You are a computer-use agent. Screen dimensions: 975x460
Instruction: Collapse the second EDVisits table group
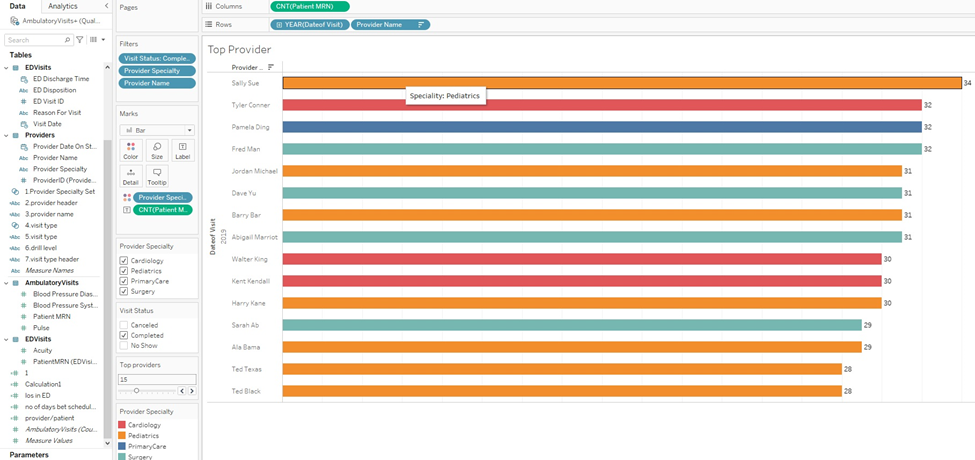coord(6,339)
